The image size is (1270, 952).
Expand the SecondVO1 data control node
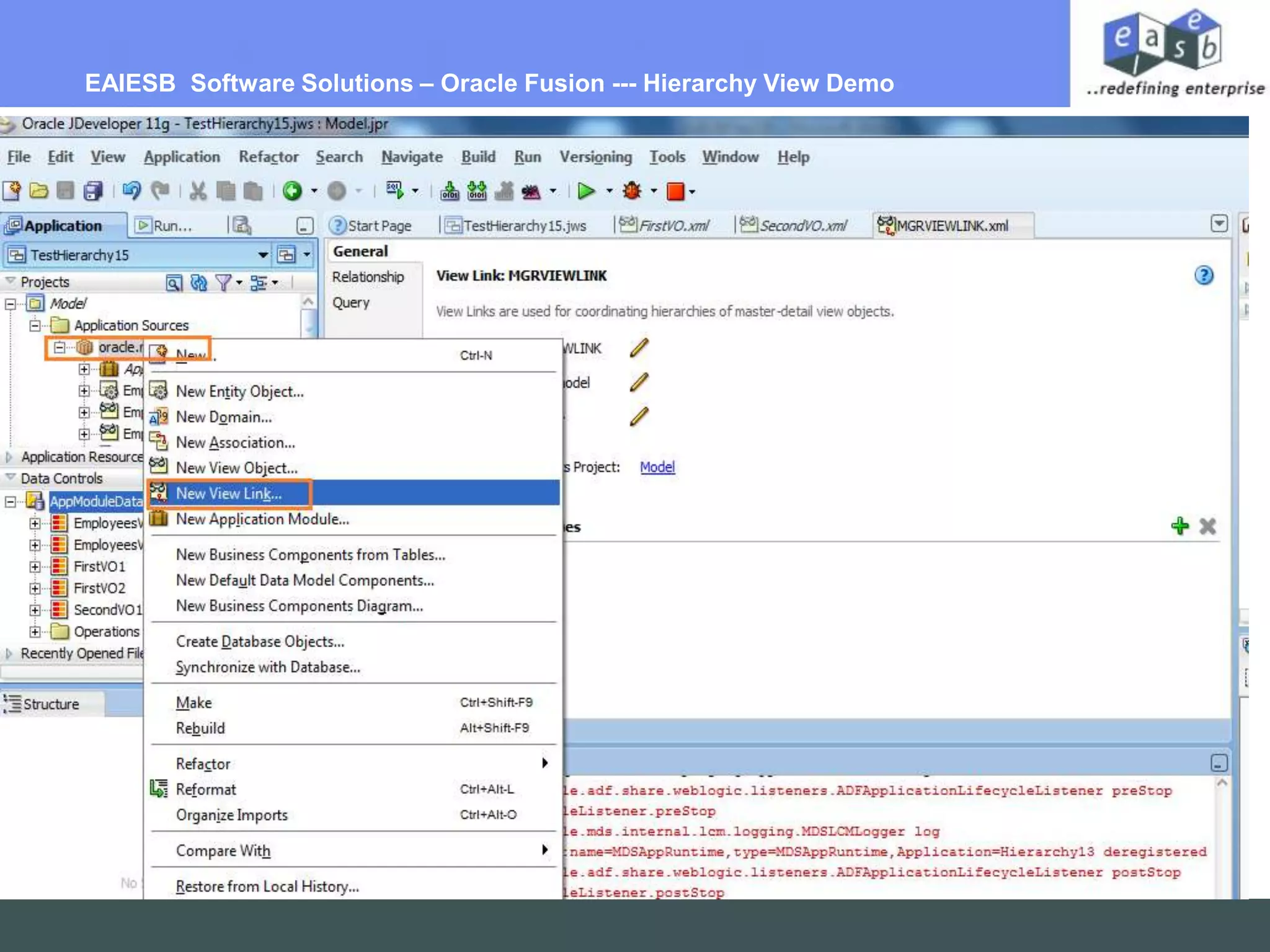click(x=35, y=610)
